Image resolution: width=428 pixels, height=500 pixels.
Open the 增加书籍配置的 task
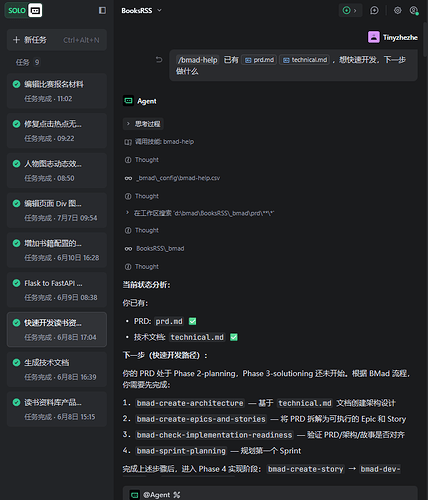[x=57, y=250]
